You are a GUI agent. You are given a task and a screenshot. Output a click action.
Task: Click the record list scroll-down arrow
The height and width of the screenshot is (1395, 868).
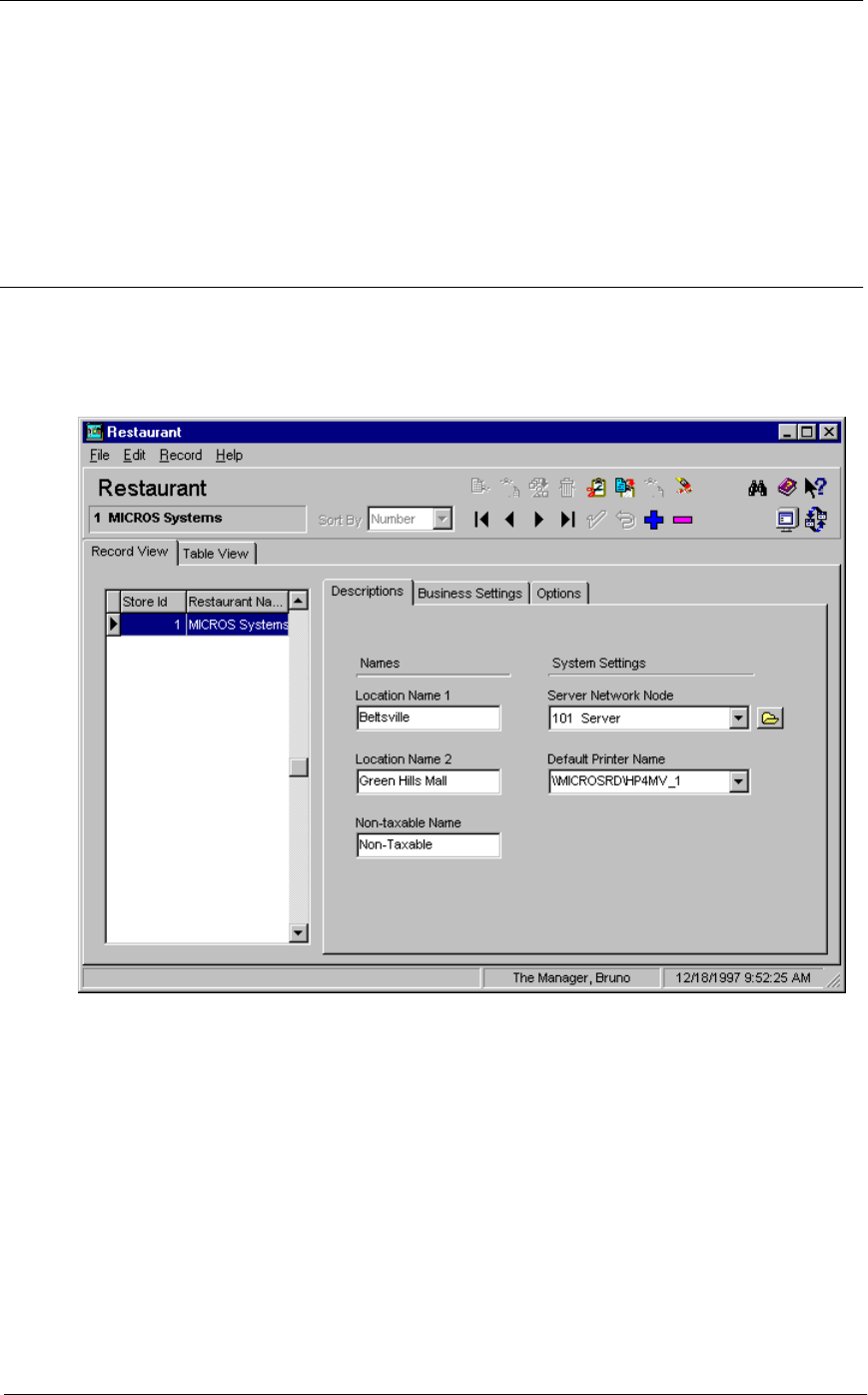pos(299,933)
